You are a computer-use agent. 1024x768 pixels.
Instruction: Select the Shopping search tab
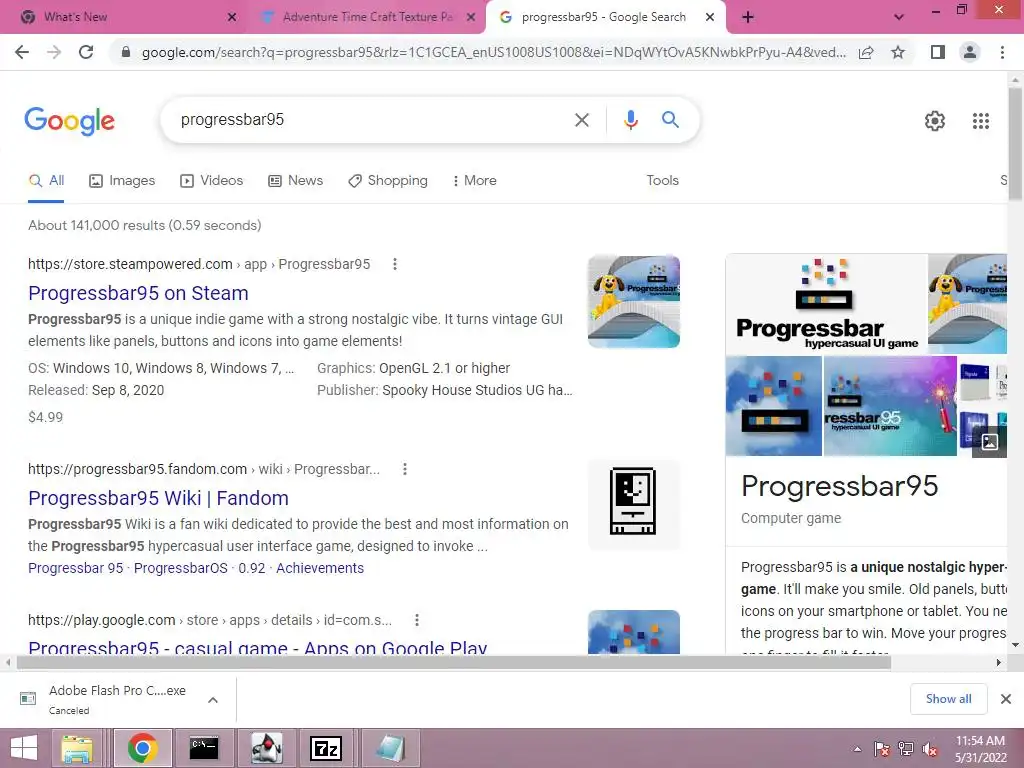pos(388,181)
